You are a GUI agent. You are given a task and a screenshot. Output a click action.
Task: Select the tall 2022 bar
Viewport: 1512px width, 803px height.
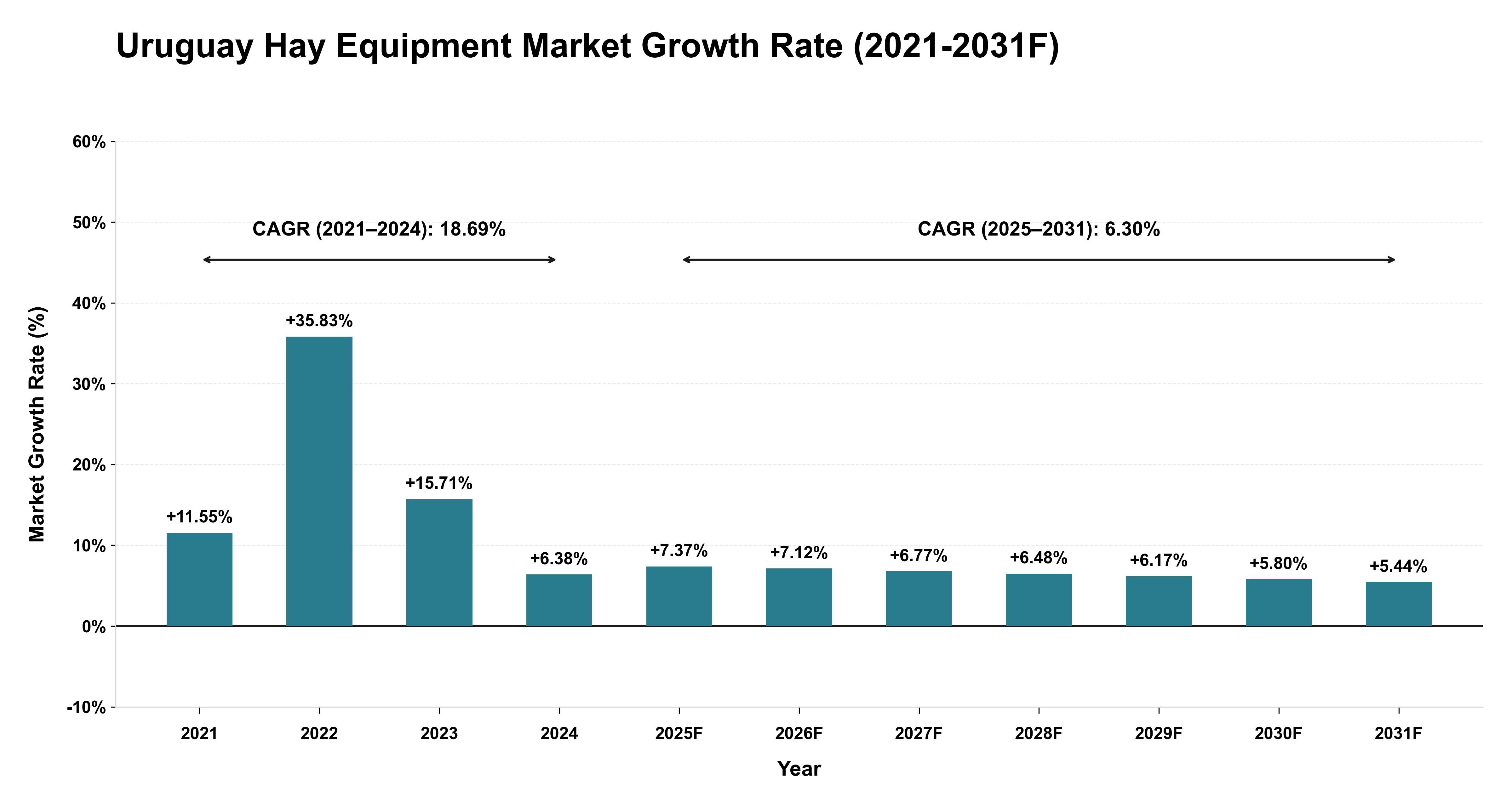(x=319, y=481)
